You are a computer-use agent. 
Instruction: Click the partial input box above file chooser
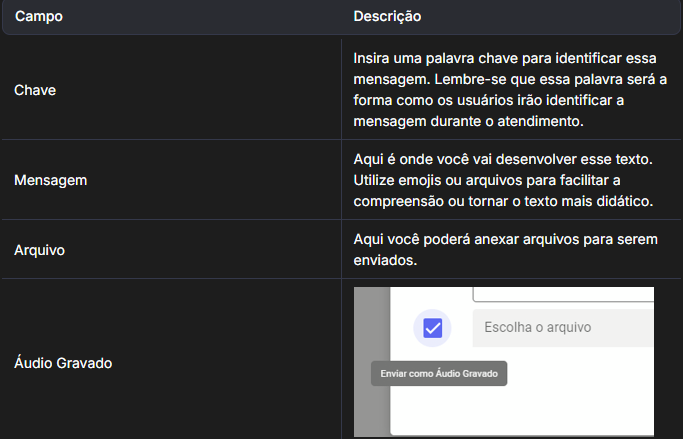coord(562,293)
